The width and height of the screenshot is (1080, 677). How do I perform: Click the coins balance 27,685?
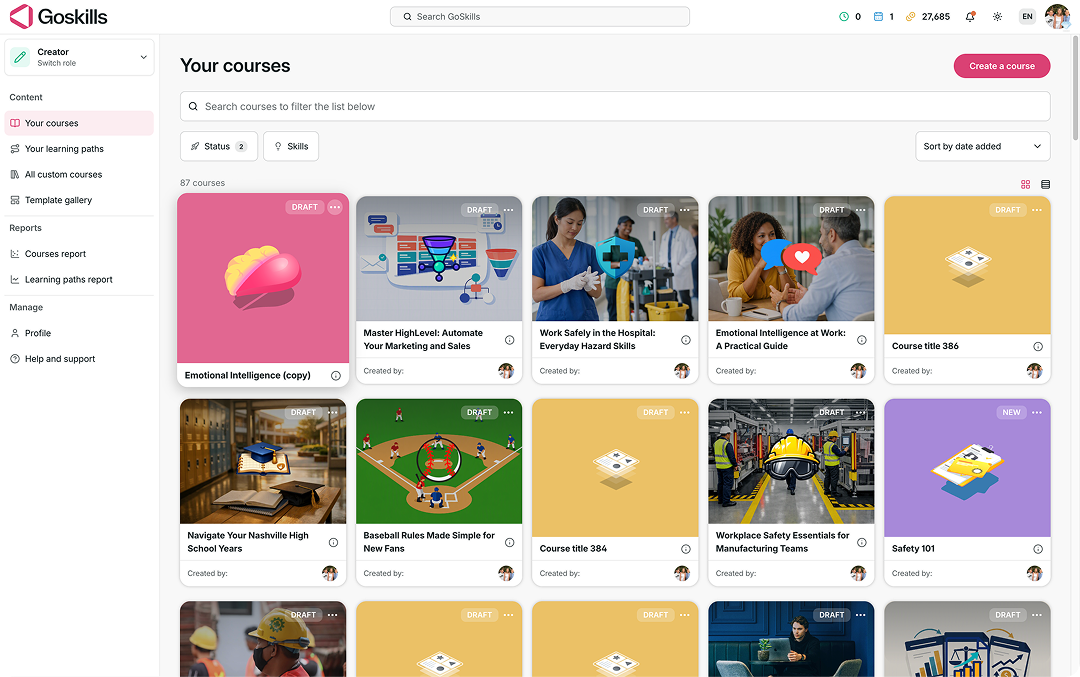click(928, 17)
